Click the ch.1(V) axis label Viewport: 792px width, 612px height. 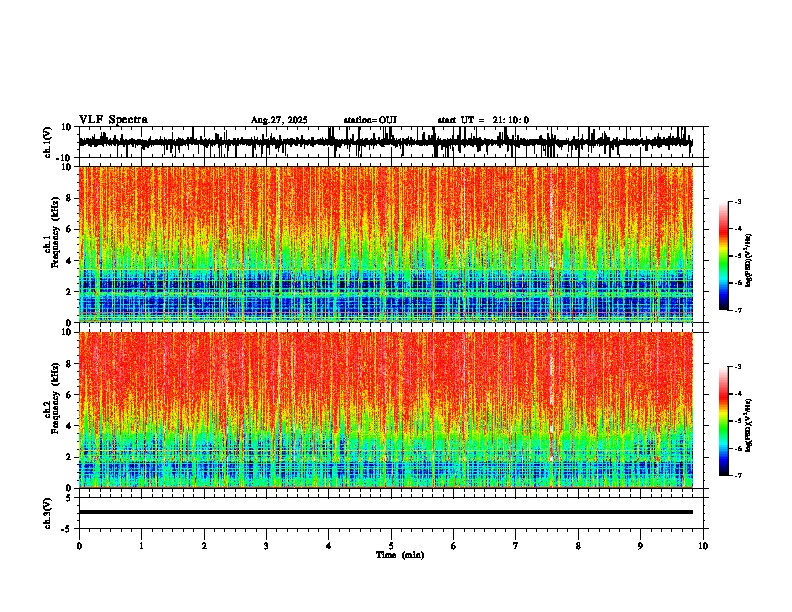(x=48, y=142)
